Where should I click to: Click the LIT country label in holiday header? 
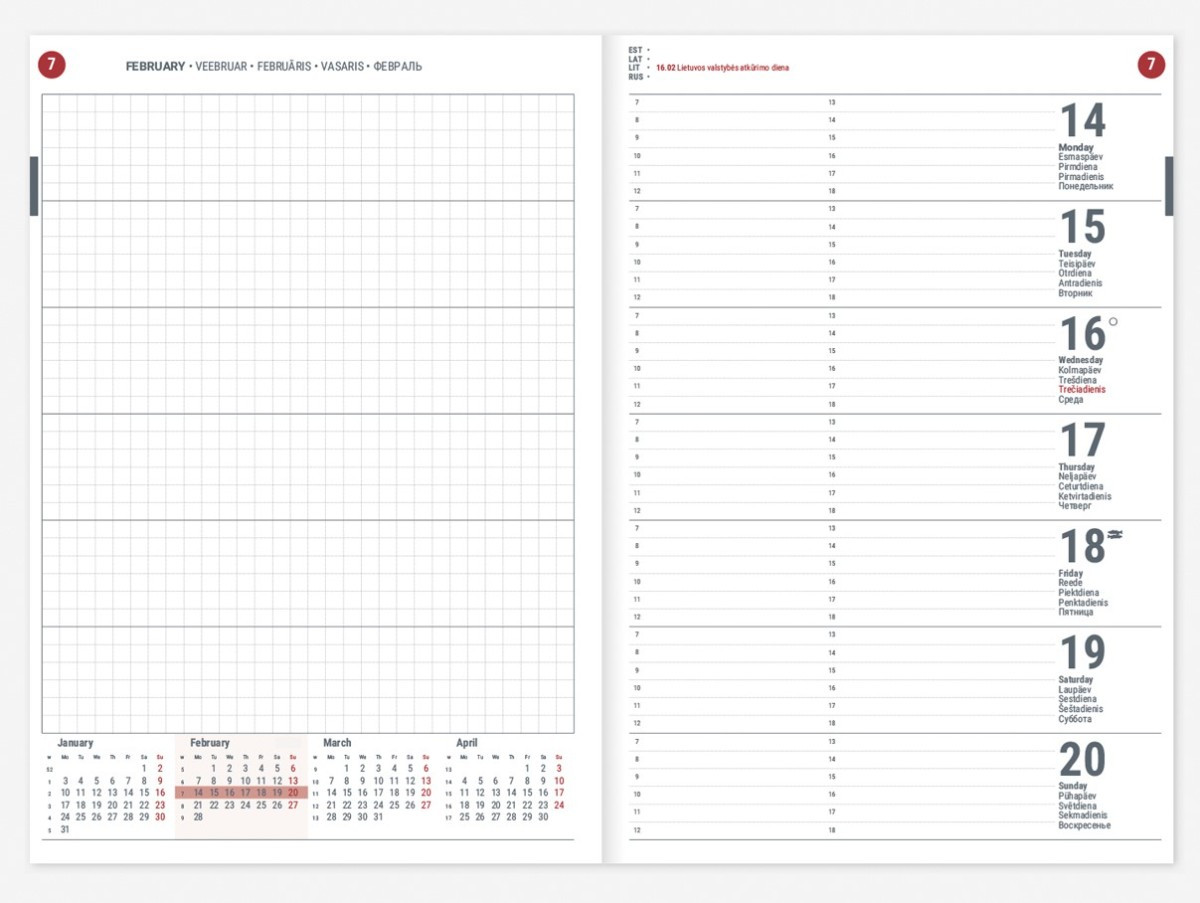635,68
